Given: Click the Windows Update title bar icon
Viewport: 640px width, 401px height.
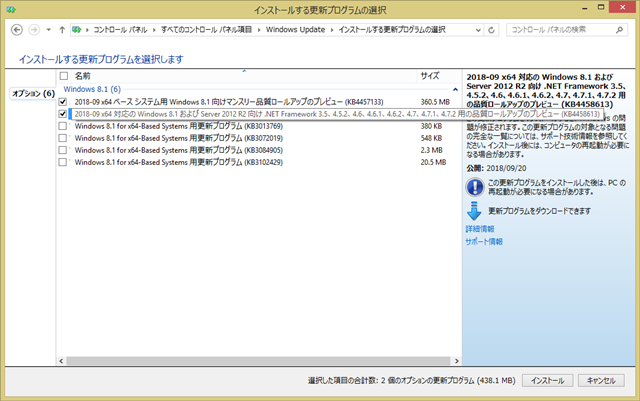Looking at the screenshot, I should [x=11, y=9].
